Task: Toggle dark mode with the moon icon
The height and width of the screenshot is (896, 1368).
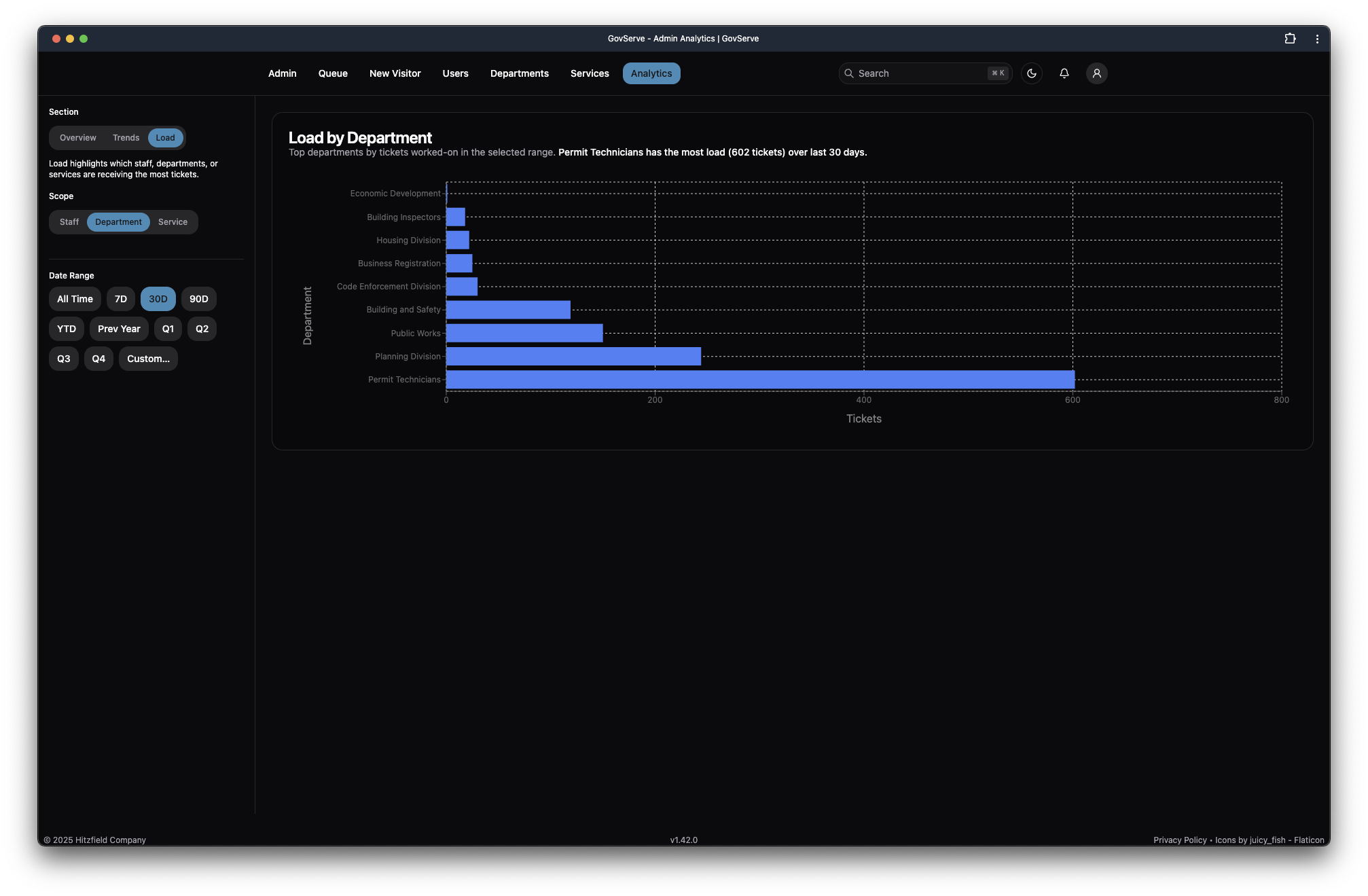Action: (x=1032, y=73)
